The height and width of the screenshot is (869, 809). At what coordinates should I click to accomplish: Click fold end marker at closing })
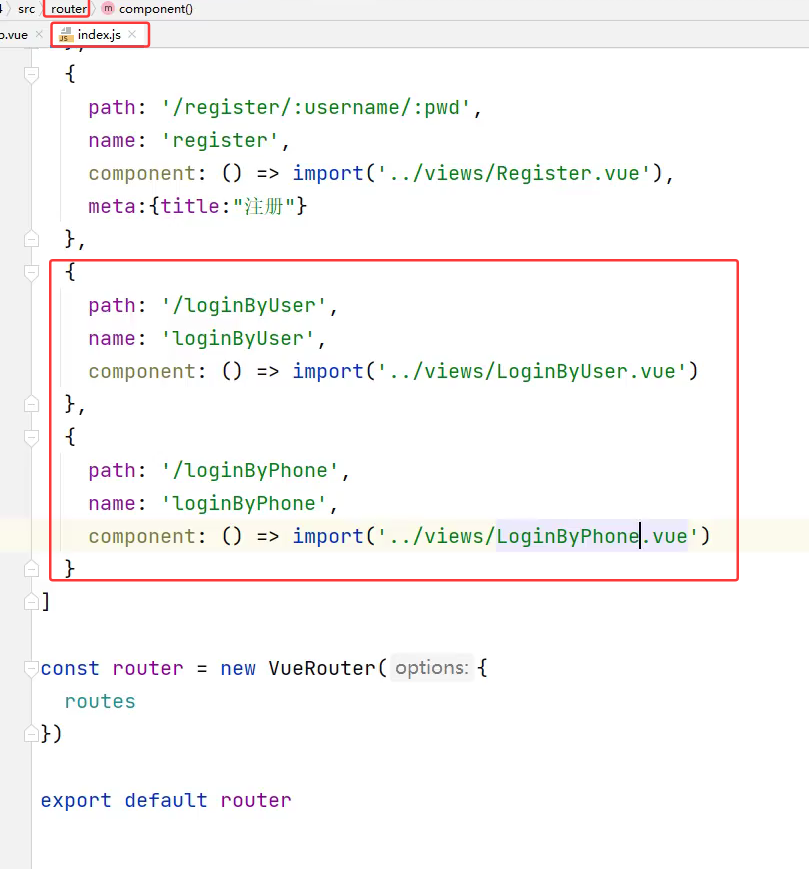(32, 734)
